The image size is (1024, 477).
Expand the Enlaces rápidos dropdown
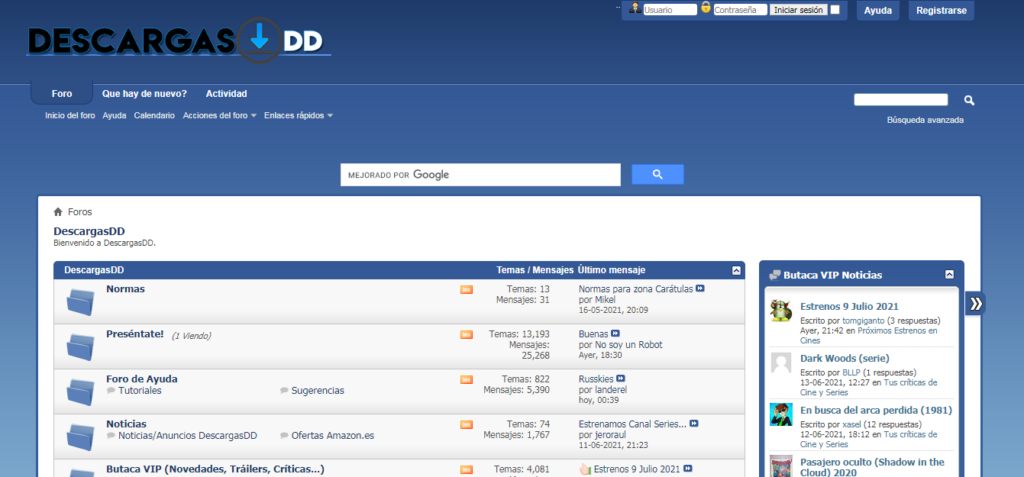coord(298,116)
